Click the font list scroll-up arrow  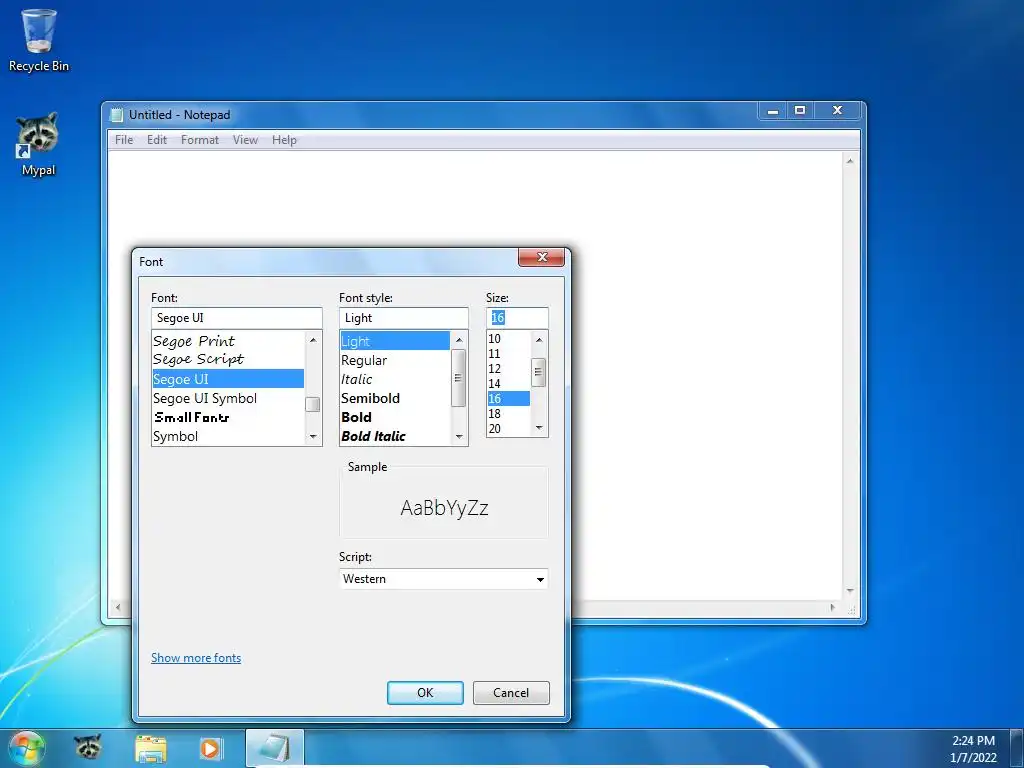point(313,340)
